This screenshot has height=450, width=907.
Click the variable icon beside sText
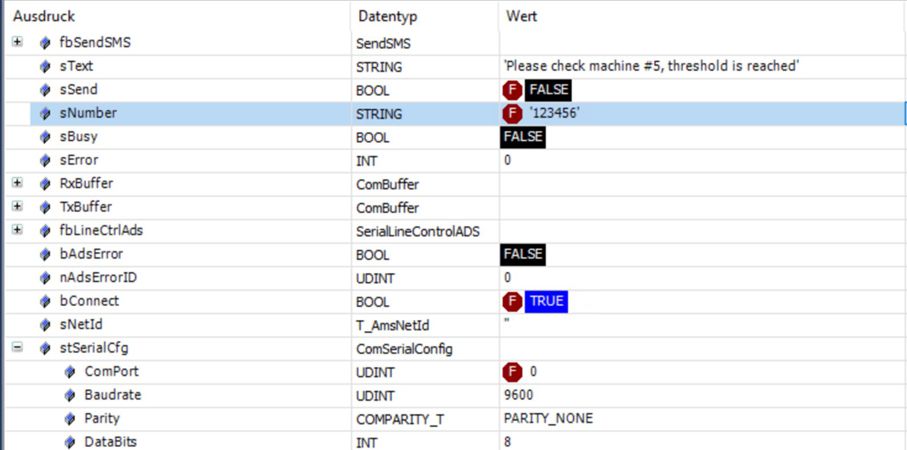tap(45, 67)
